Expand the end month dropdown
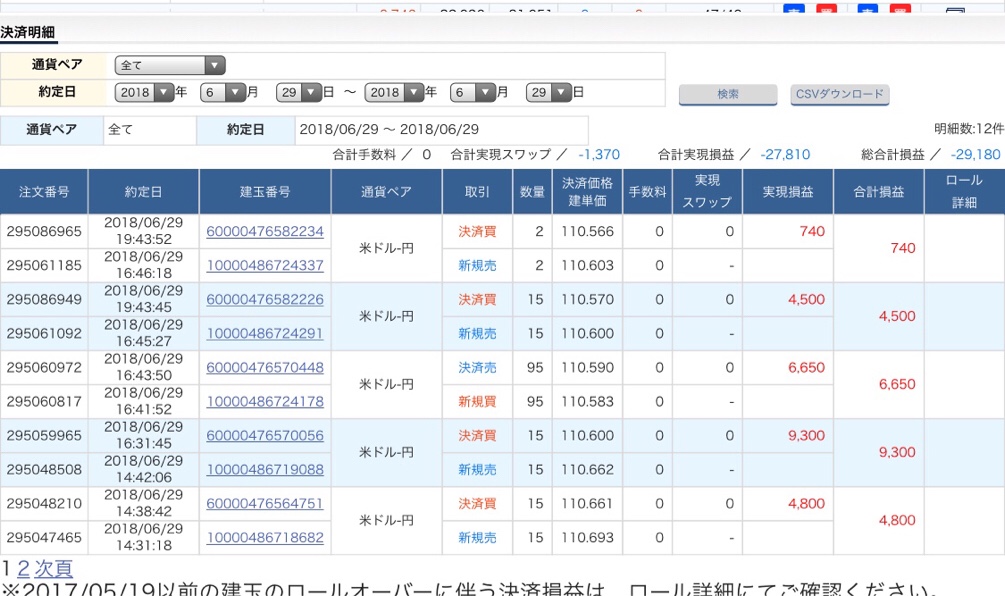This screenshot has width=1005, height=596. [473, 92]
